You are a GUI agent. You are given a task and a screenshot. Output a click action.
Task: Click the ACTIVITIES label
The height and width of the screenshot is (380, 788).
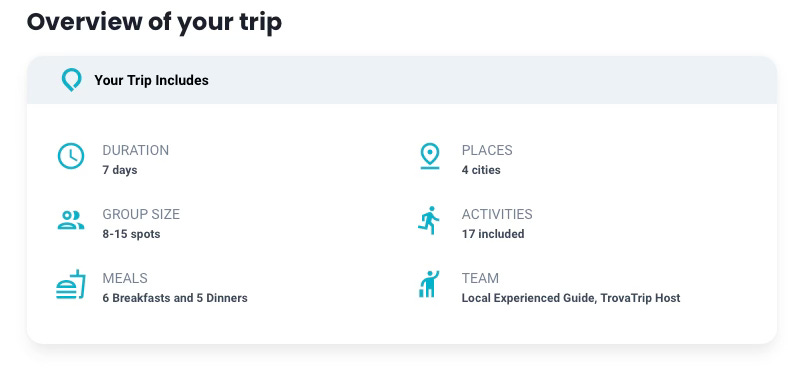pyautogui.click(x=497, y=214)
